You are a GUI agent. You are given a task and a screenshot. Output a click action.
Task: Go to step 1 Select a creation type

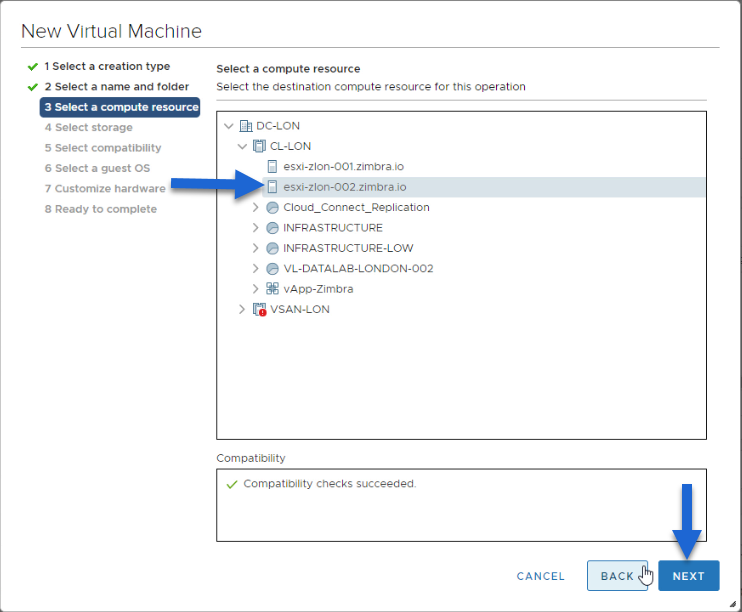(107, 66)
